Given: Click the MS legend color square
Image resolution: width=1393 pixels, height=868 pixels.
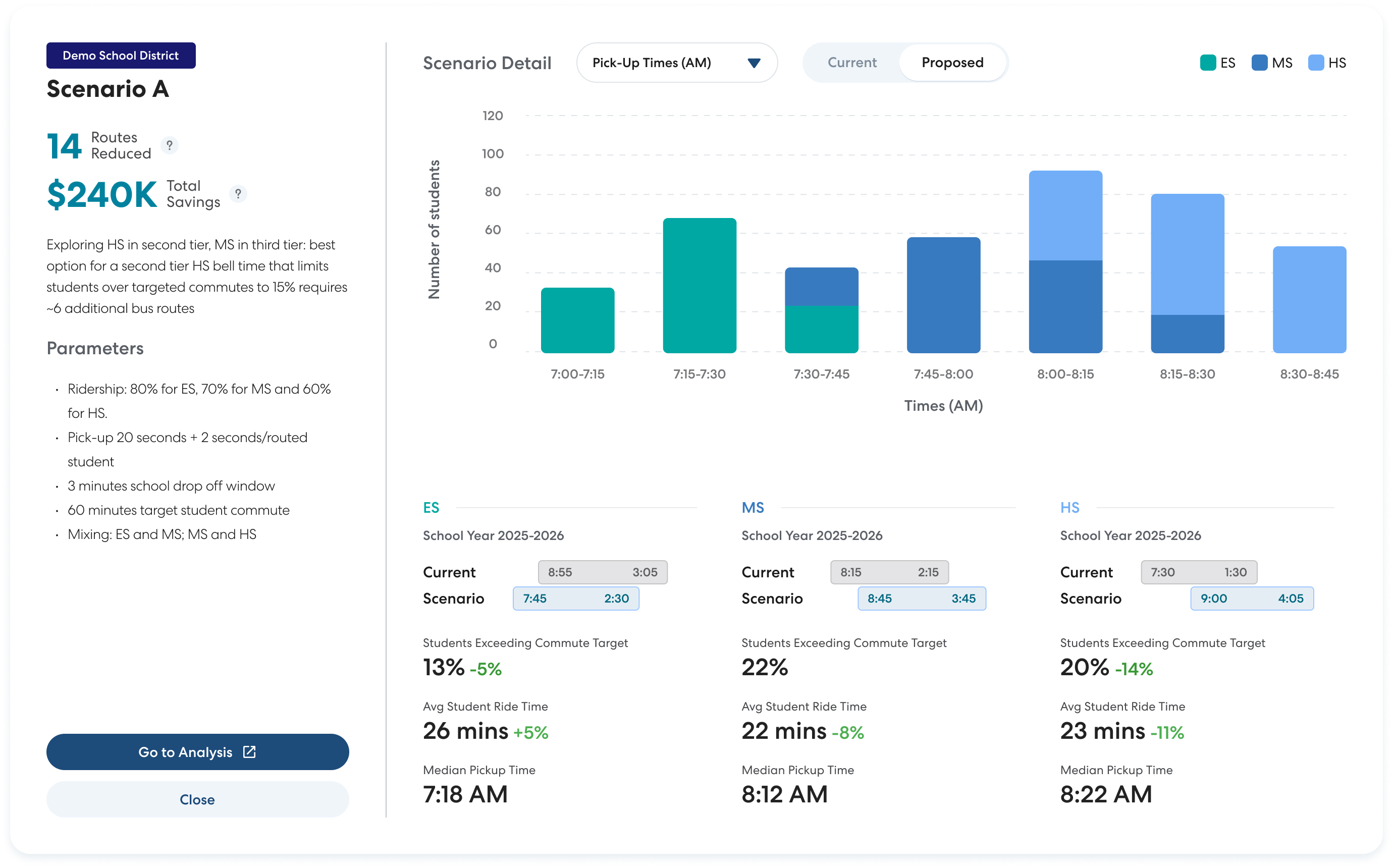Looking at the screenshot, I should [x=1259, y=63].
